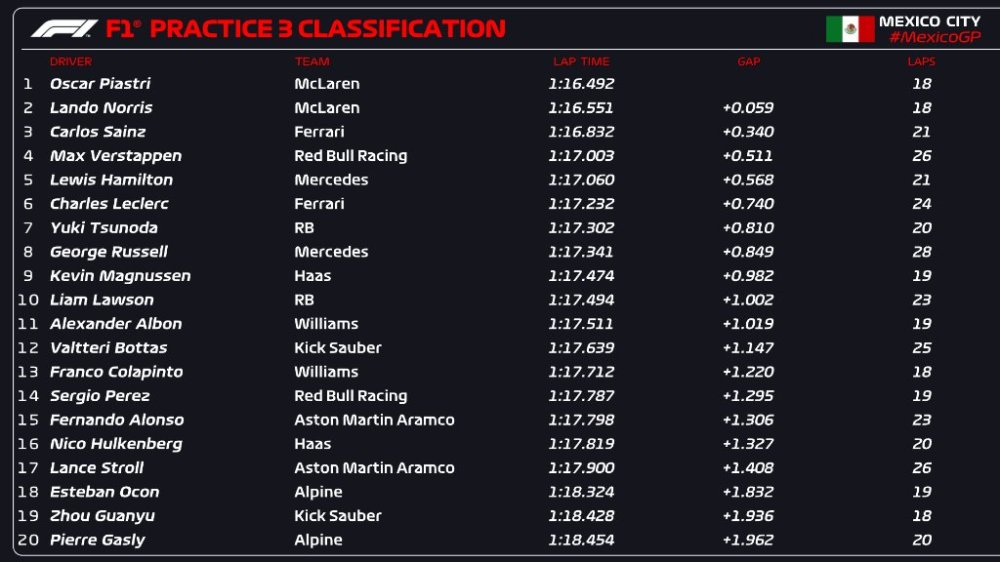
Task: Select the Laps column header
Action: tap(921, 62)
